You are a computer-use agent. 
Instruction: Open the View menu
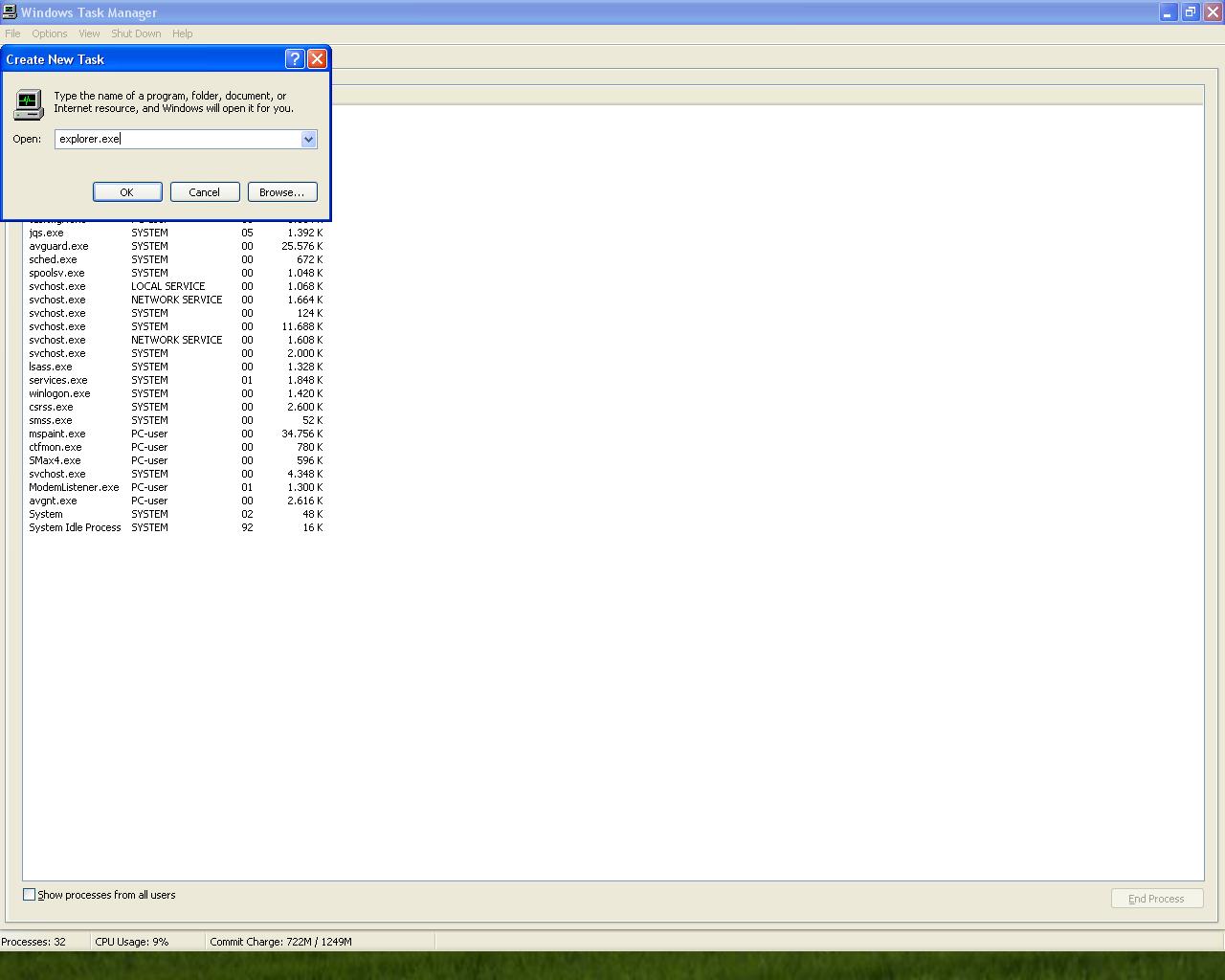(89, 33)
